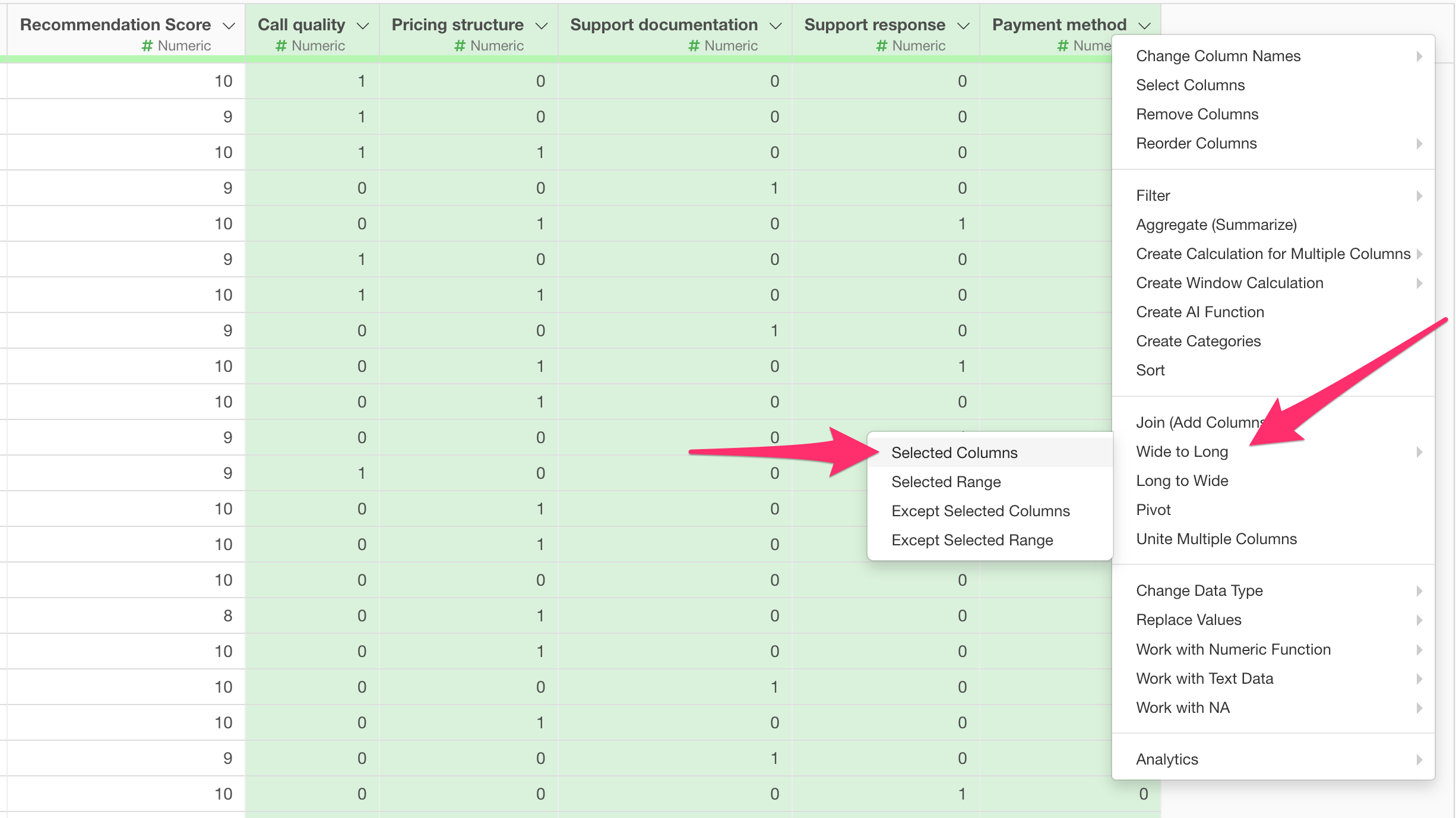Choose Selected Columns in submenu

(x=954, y=453)
